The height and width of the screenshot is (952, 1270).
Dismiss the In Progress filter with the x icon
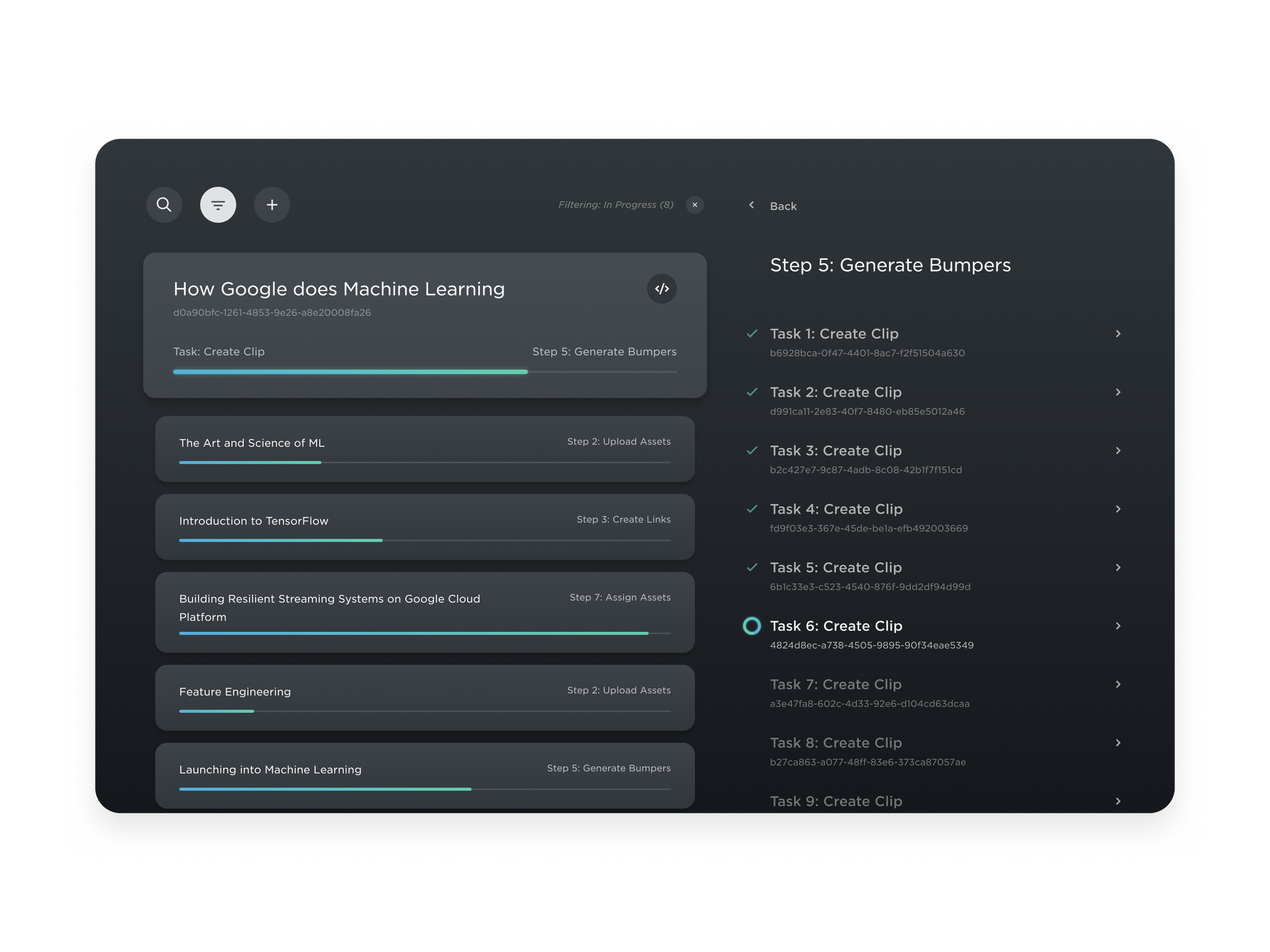point(695,205)
